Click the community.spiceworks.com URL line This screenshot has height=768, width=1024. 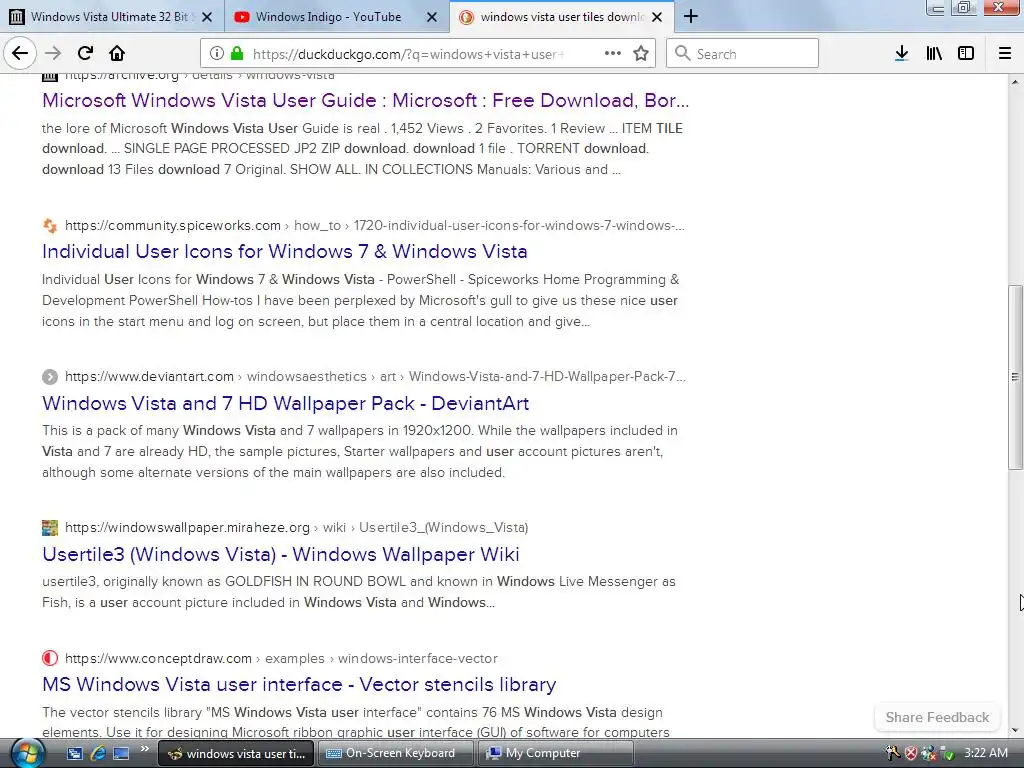375,225
